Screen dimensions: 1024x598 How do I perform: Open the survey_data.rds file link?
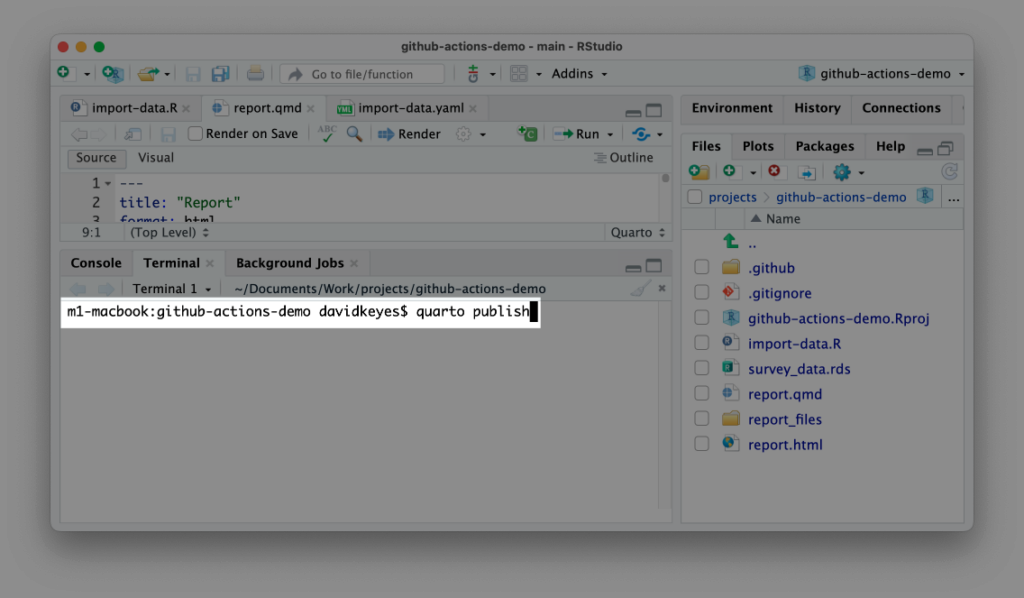tap(799, 369)
